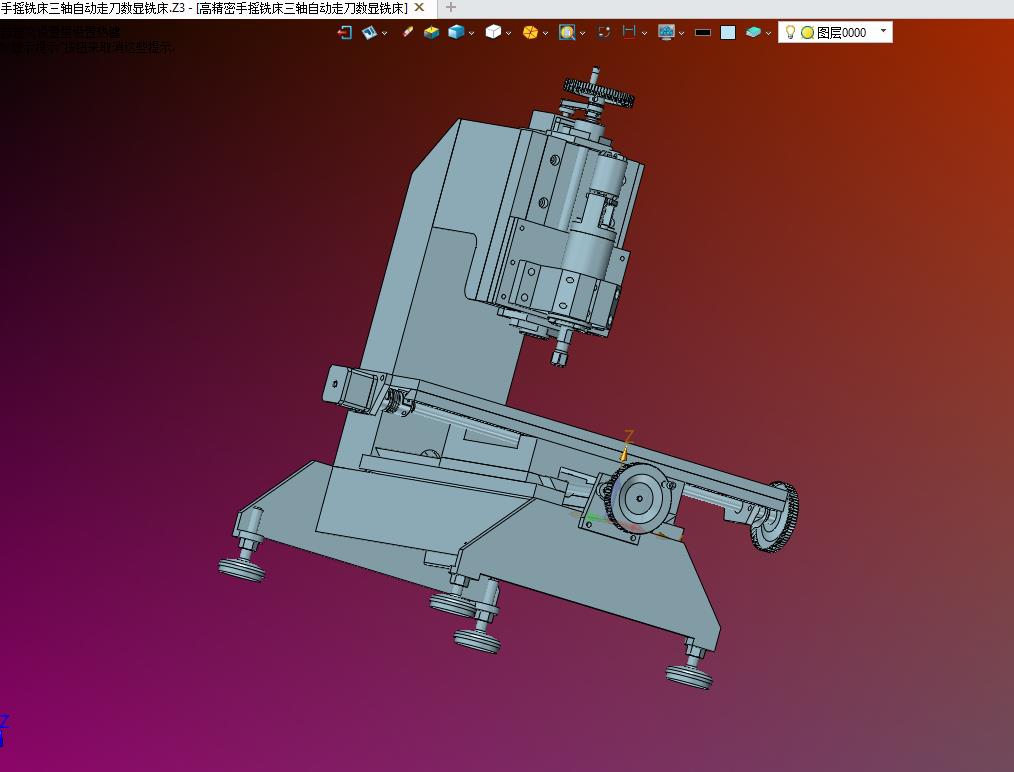The width and height of the screenshot is (1014, 772).
Task: Open the section icon dropdown arrow
Action: 644,33
